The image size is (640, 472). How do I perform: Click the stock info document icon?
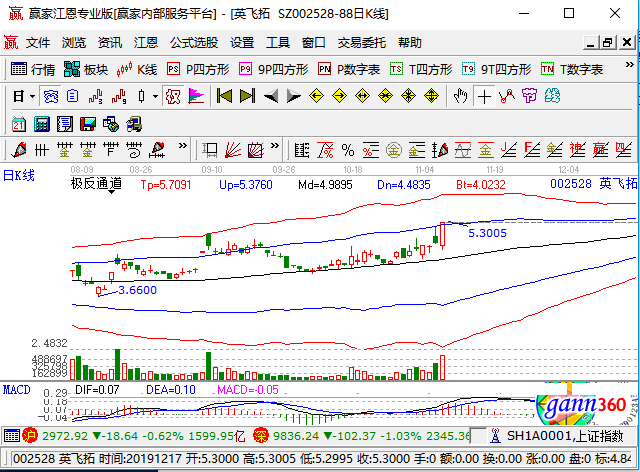point(73,96)
